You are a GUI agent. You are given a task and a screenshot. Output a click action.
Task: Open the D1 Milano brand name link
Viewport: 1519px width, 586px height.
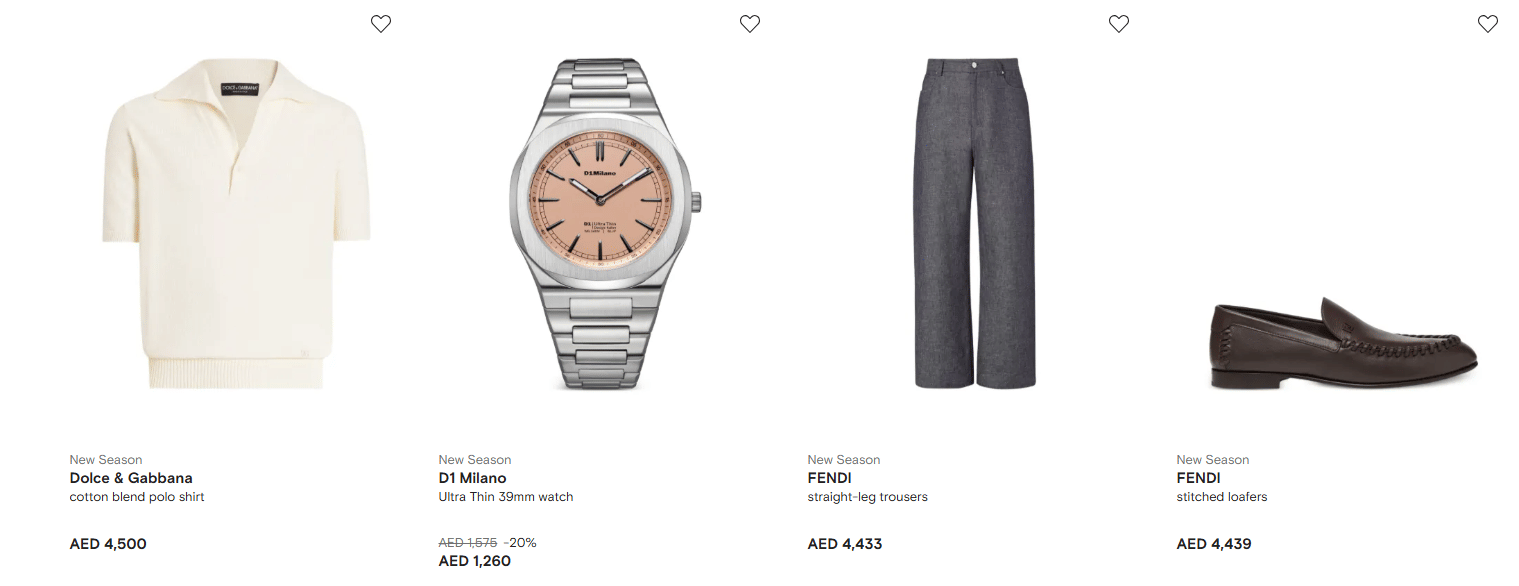pos(473,478)
